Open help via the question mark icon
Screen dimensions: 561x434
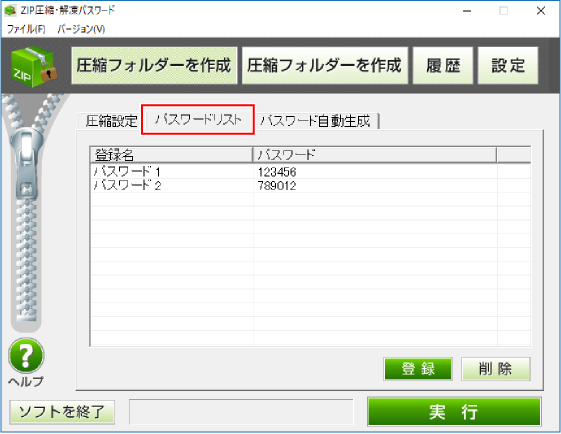click(26, 356)
